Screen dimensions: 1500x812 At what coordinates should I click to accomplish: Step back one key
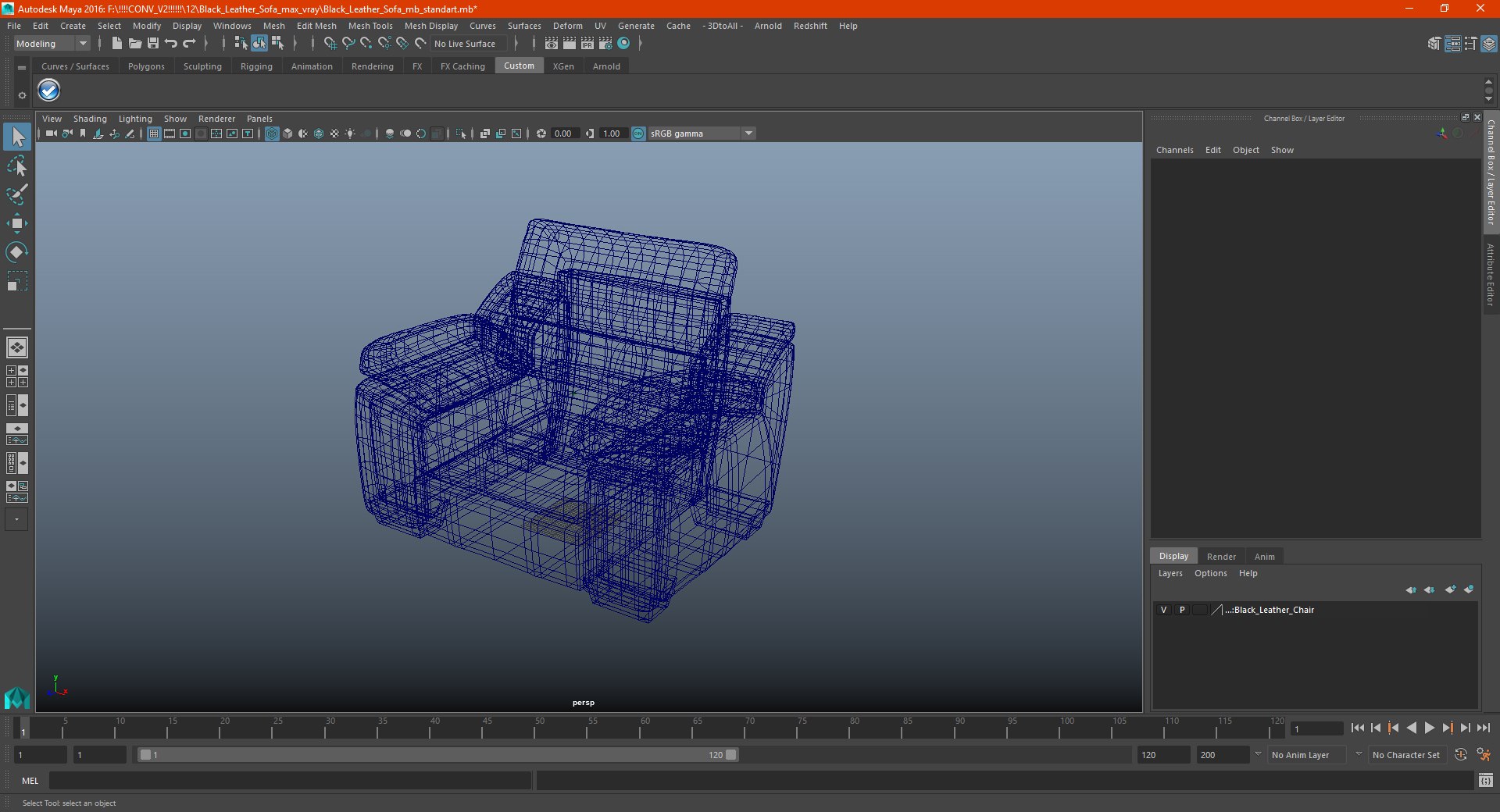click(1394, 728)
